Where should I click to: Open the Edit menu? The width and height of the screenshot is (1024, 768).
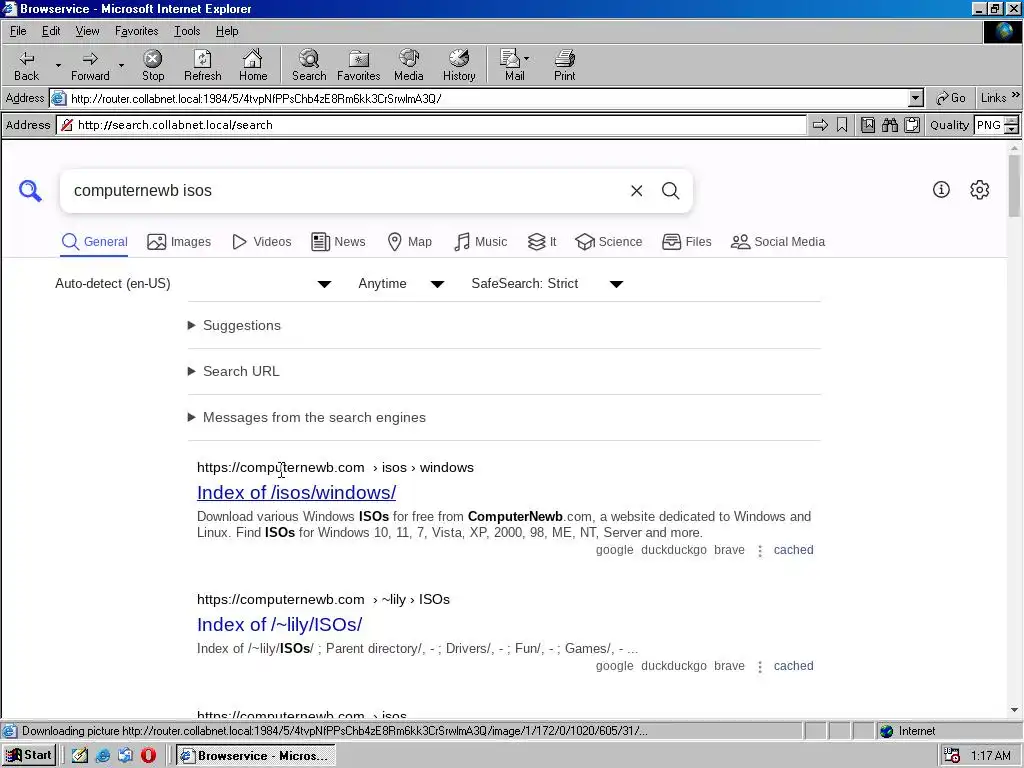pyautogui.click(x=51, y=31)
